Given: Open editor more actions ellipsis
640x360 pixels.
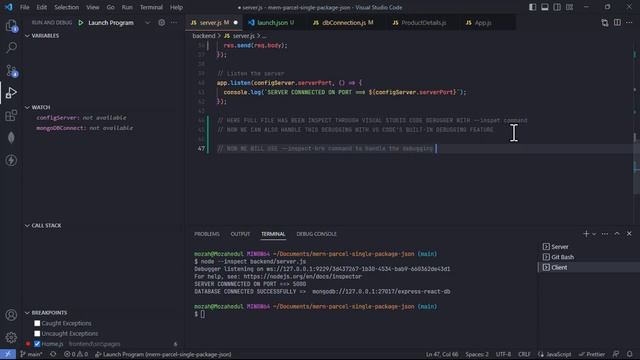Looking at the screenshot, I should [629, 23].
